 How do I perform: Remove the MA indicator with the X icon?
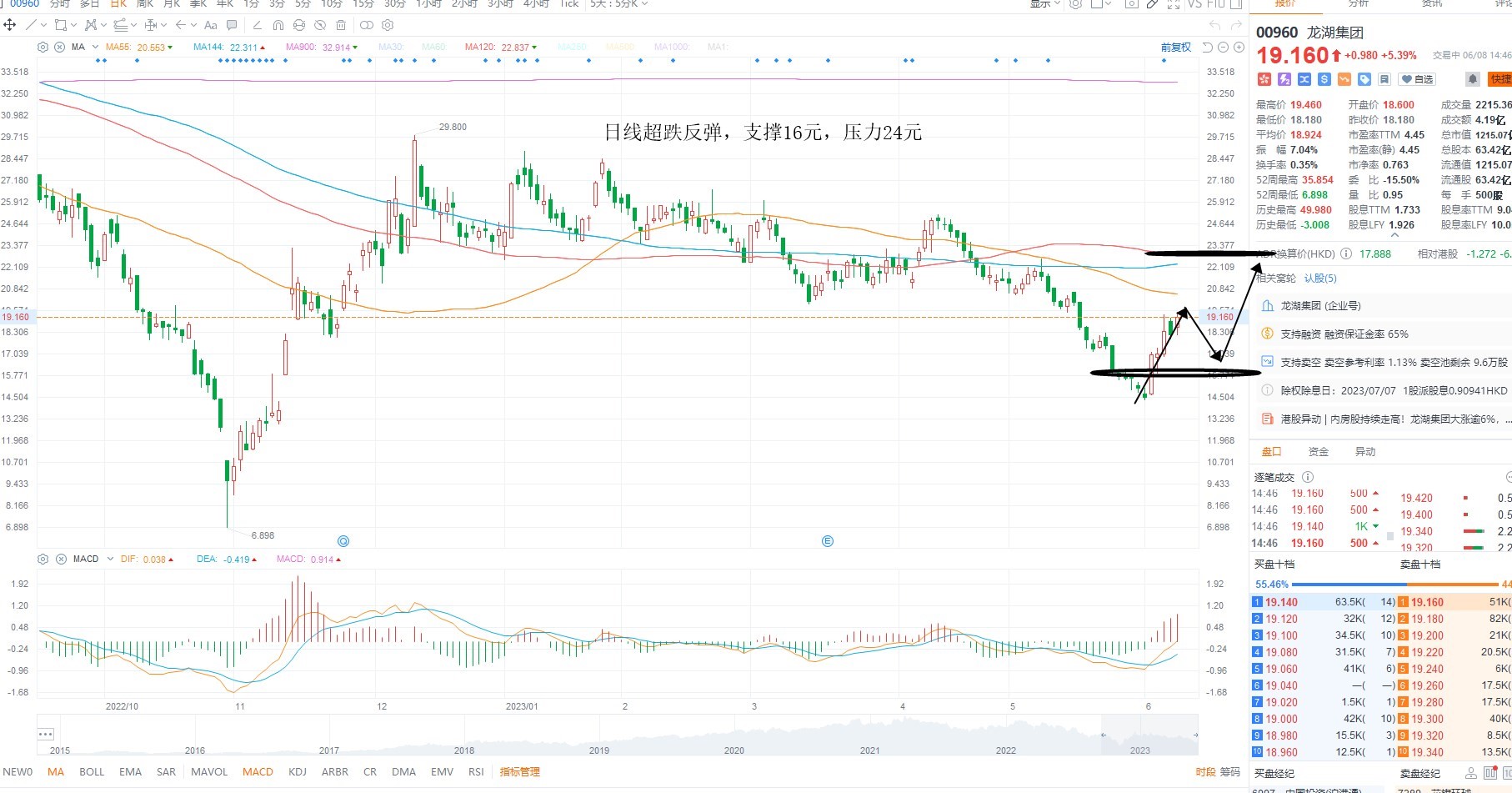click(60, 48)
